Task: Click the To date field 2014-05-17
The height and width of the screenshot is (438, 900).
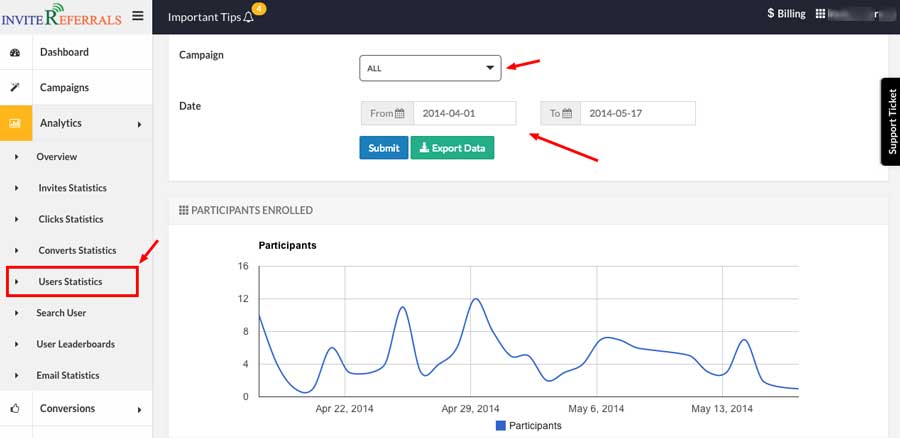Action: click(x=638, y=114)
